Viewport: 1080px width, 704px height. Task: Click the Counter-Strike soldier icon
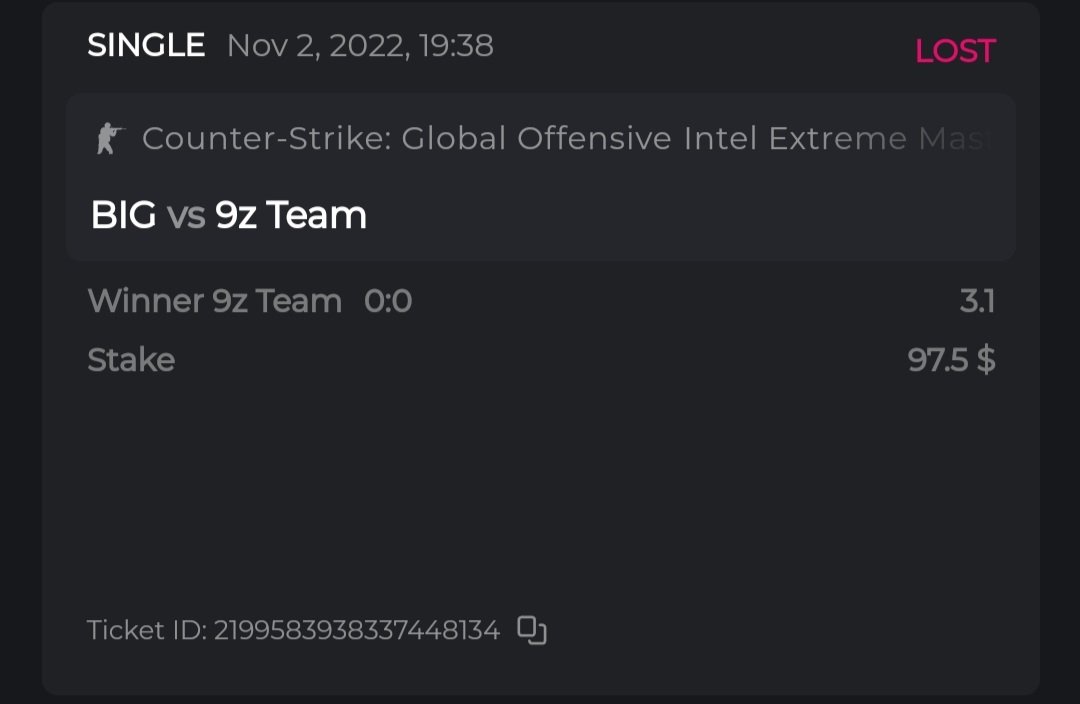(x=107, y=138)
